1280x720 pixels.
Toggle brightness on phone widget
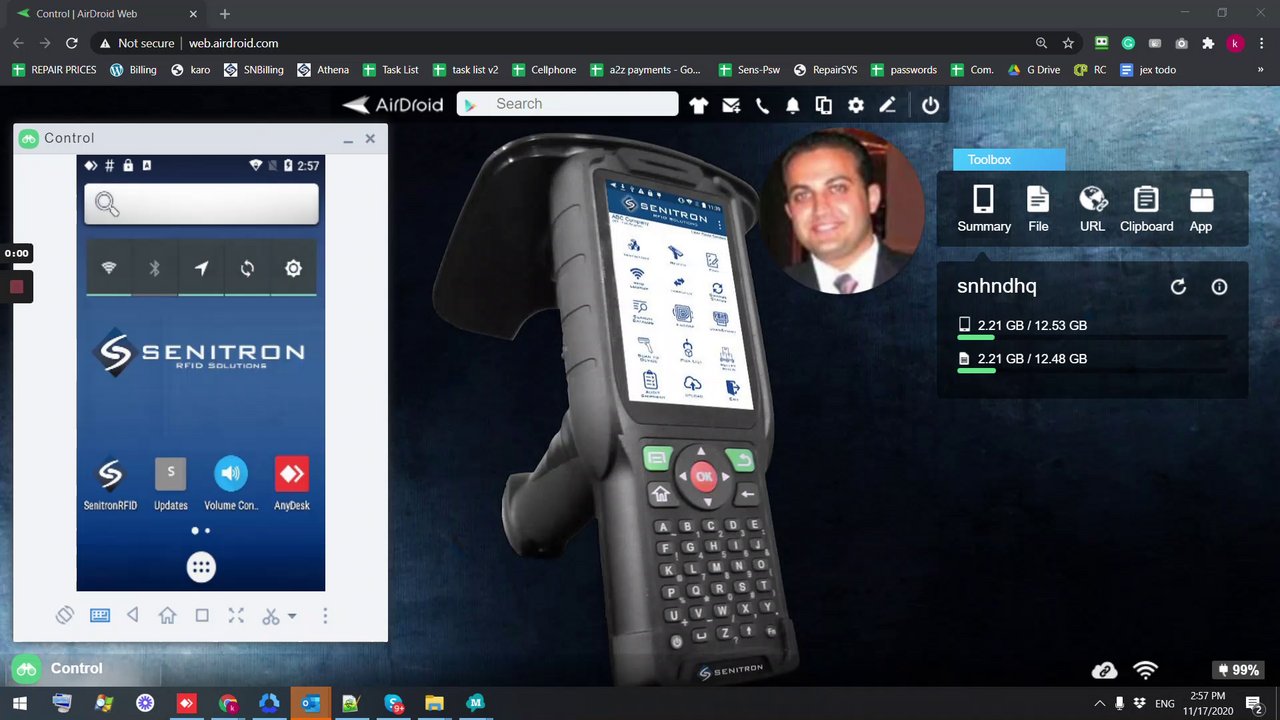(293, 268)
